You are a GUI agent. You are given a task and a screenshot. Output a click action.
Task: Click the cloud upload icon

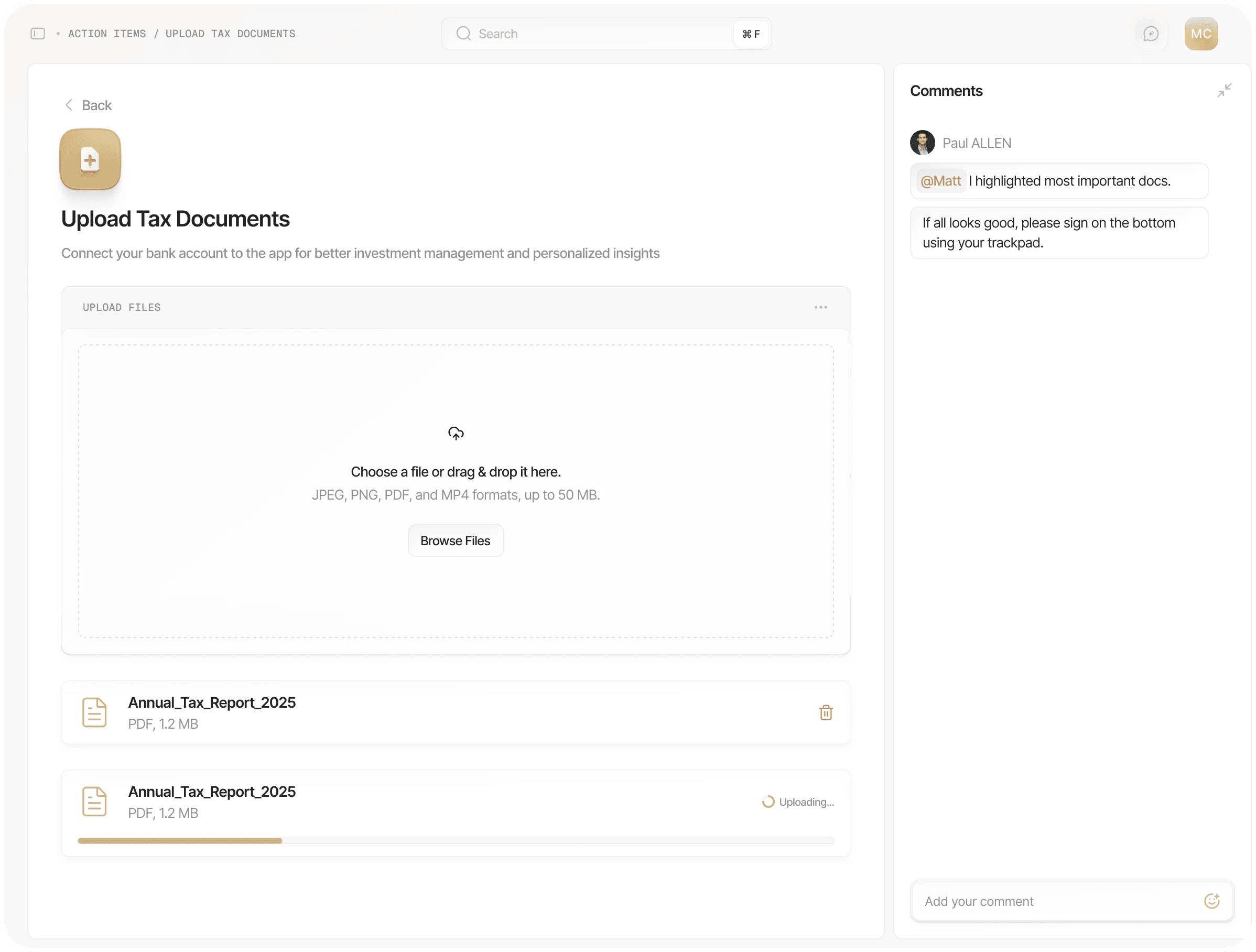[456, 434]
